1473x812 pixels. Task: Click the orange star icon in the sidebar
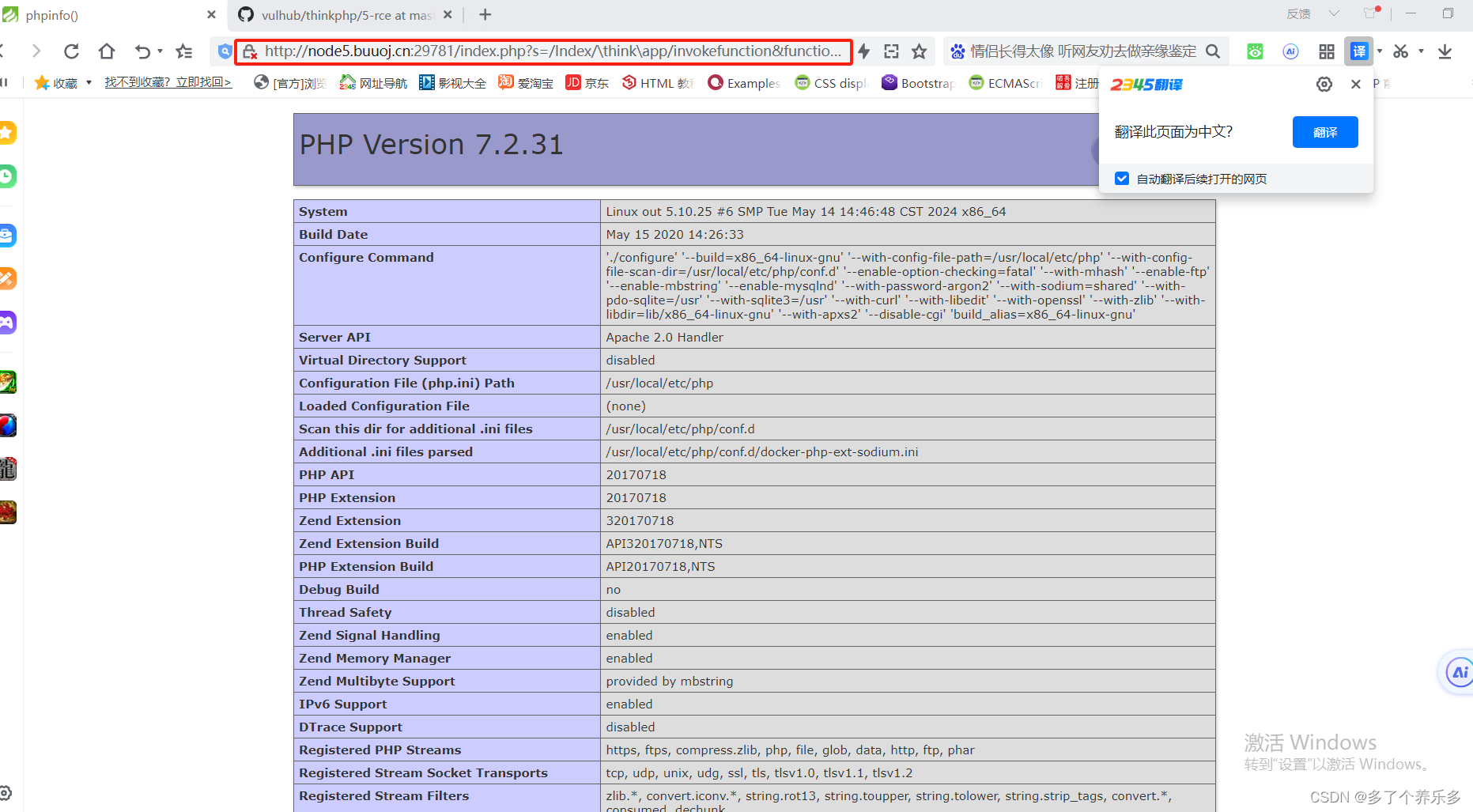pyautogui.click(x=7, y=133)
